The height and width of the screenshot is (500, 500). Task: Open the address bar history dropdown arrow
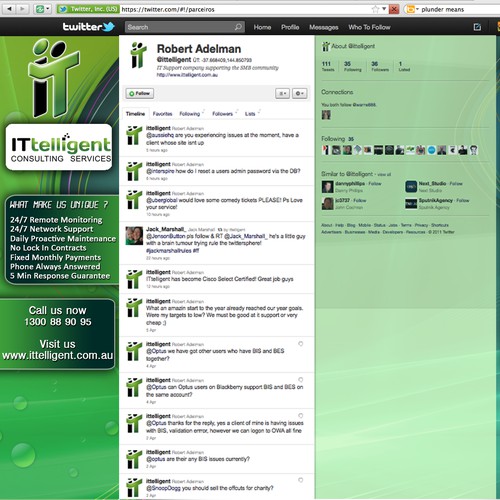384,9
